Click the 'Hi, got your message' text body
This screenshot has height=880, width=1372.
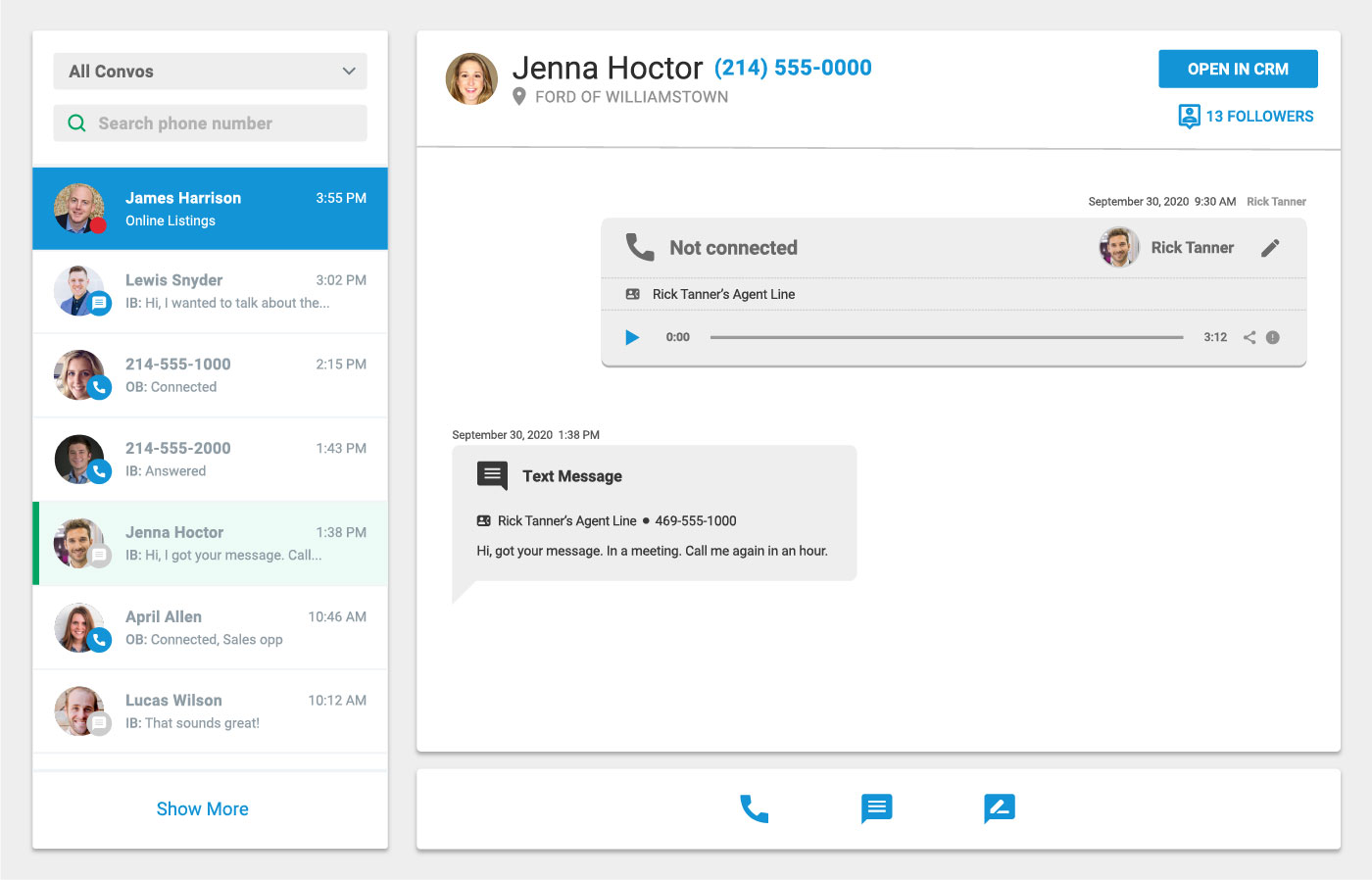pos(652,551)
